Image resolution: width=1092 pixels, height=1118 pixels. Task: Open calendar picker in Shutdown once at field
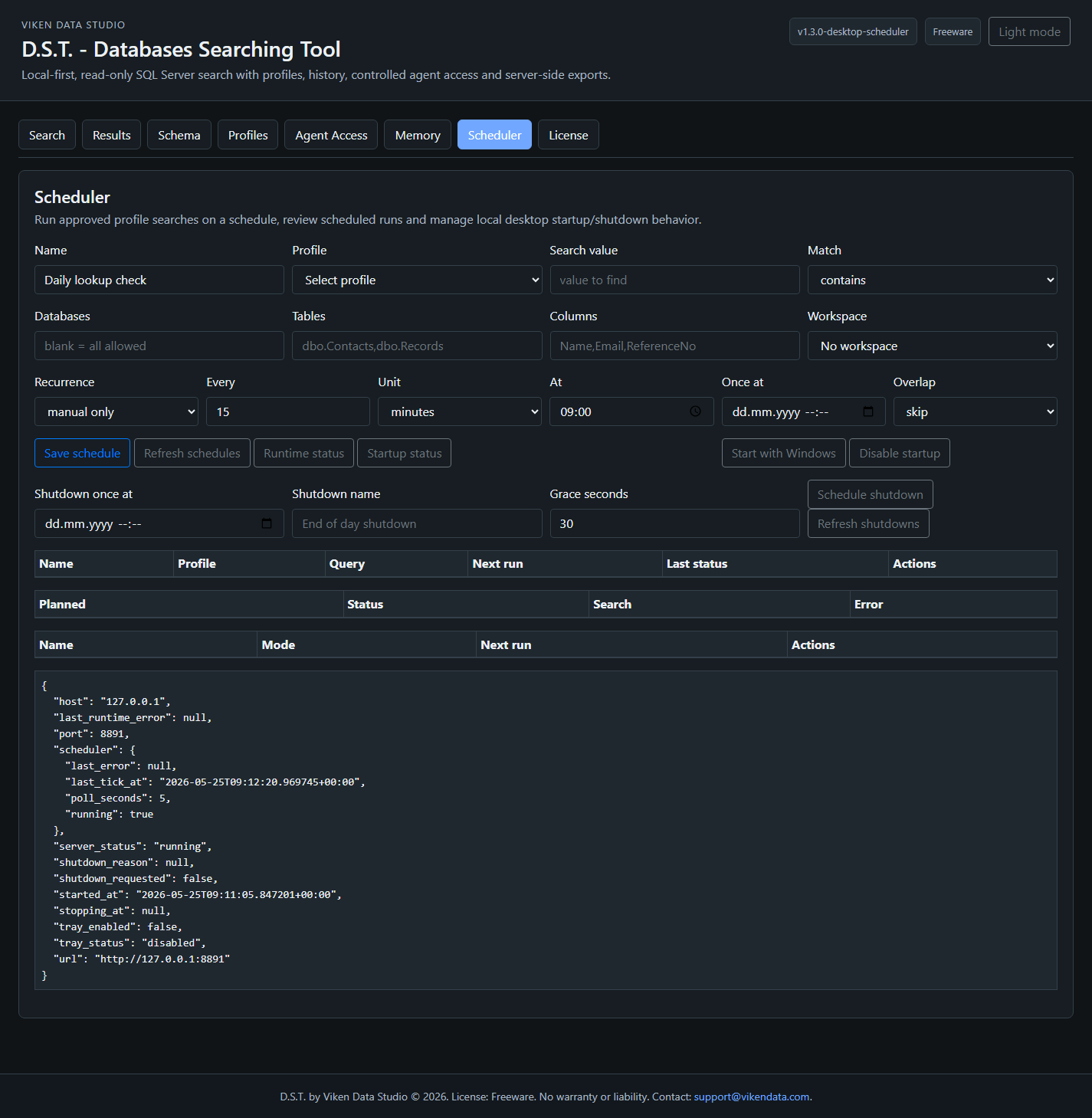click(x=267, y=523)
